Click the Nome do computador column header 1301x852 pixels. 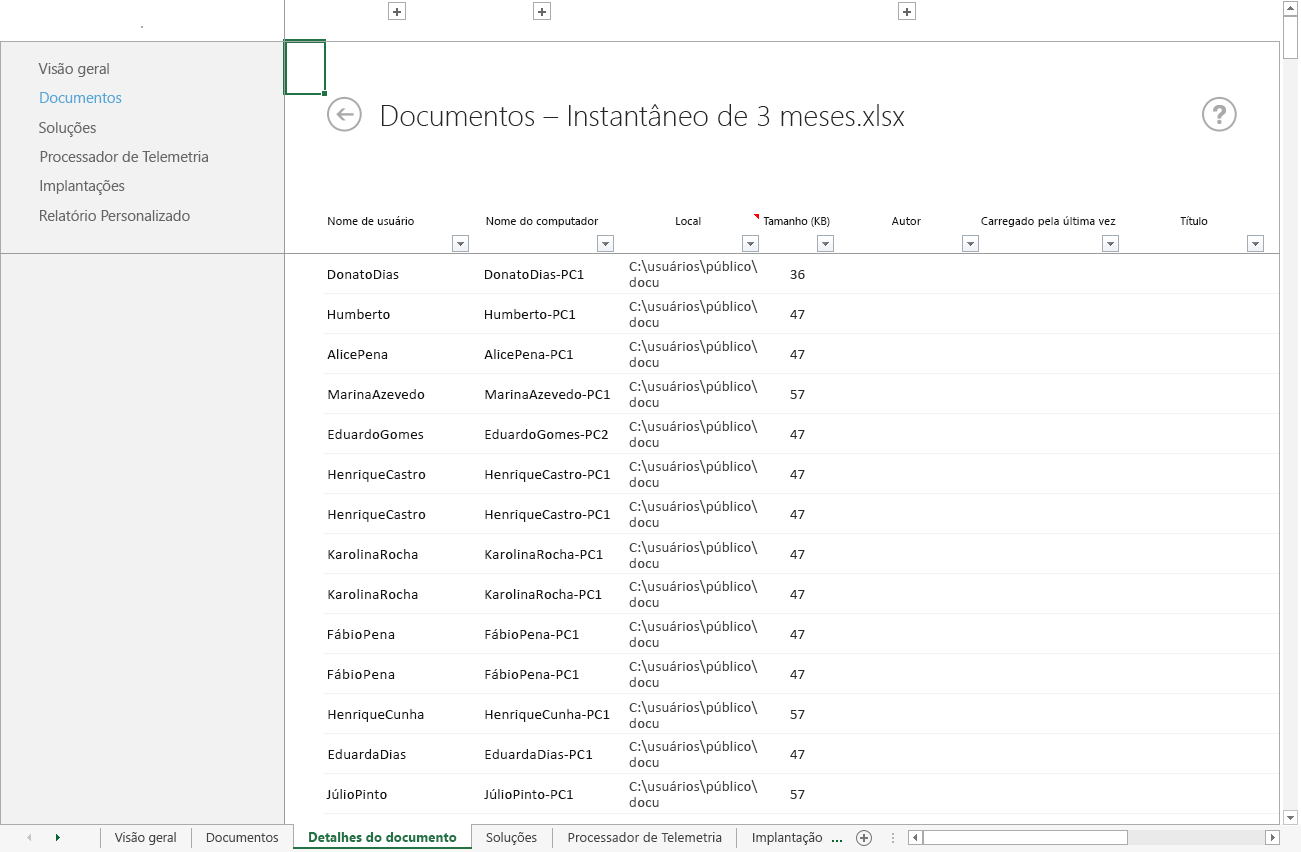point(542,221)
